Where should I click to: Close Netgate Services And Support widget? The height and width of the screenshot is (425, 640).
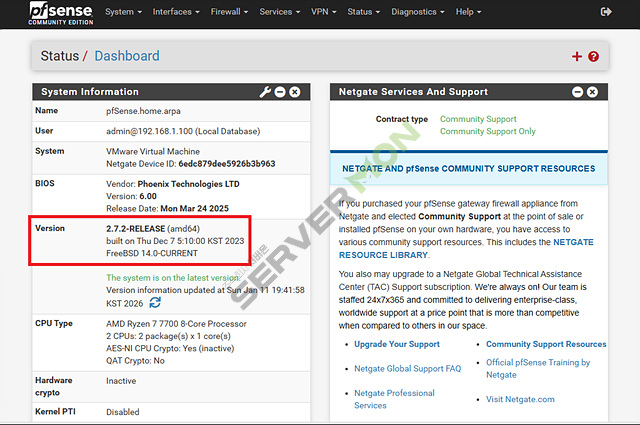[592, 92]
